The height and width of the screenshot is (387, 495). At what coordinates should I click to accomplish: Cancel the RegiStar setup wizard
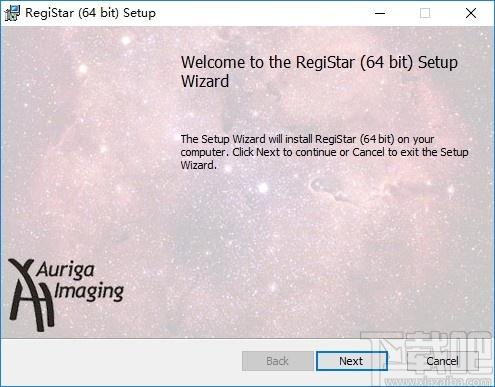pyautogui.click(x=442, y=361)
